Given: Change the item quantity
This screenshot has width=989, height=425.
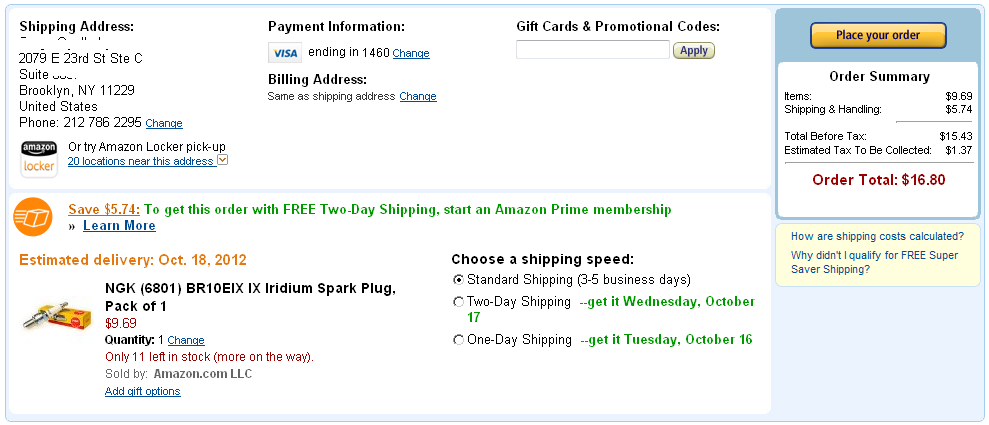Looking at the screenshot, I should [186, 341].
